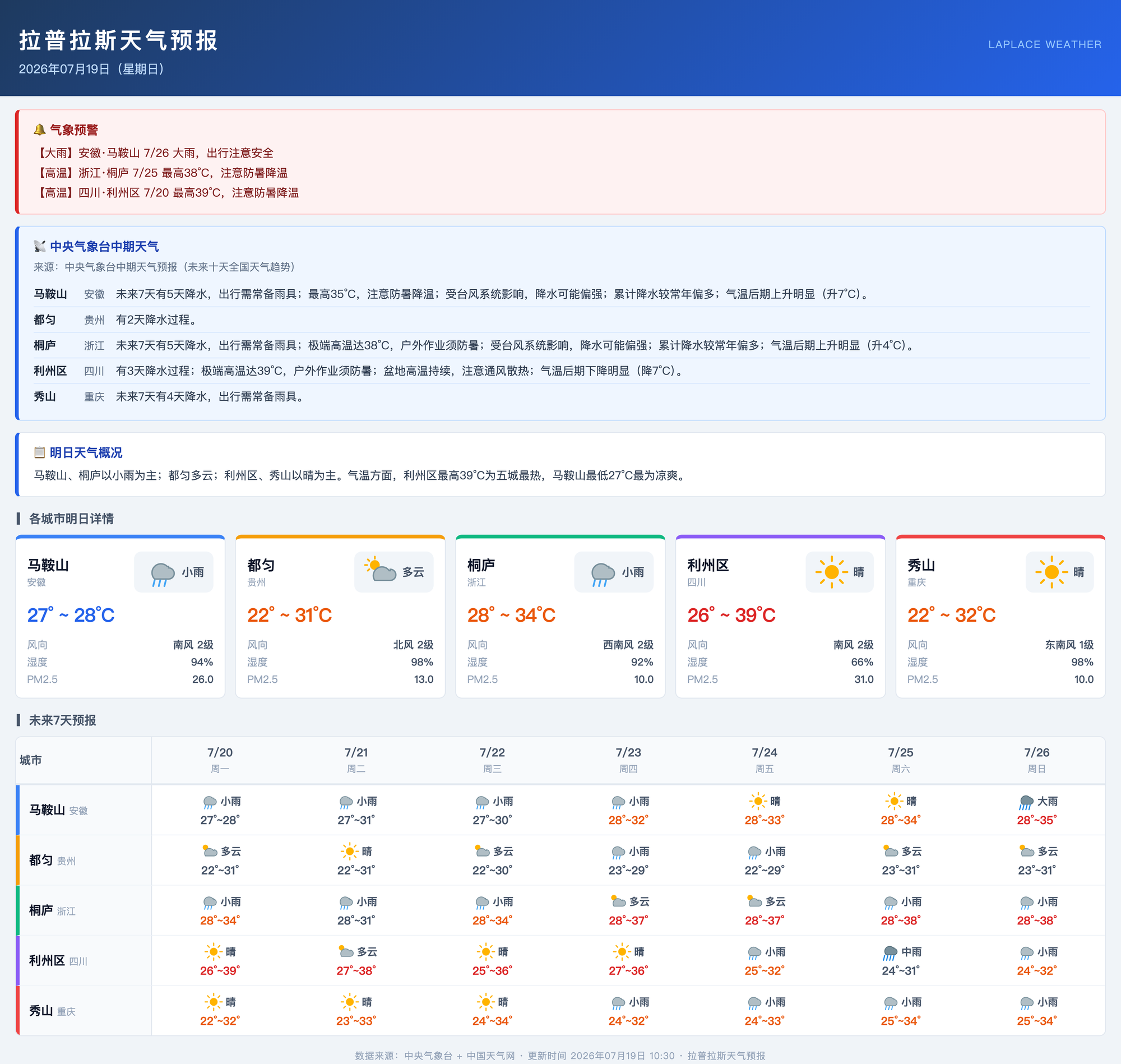Image resolution: width=1121 pixels, height=1064 pixels.
Task: Click 马鞍山 7/24 sunny icon in table
Action: coord(758,802)
